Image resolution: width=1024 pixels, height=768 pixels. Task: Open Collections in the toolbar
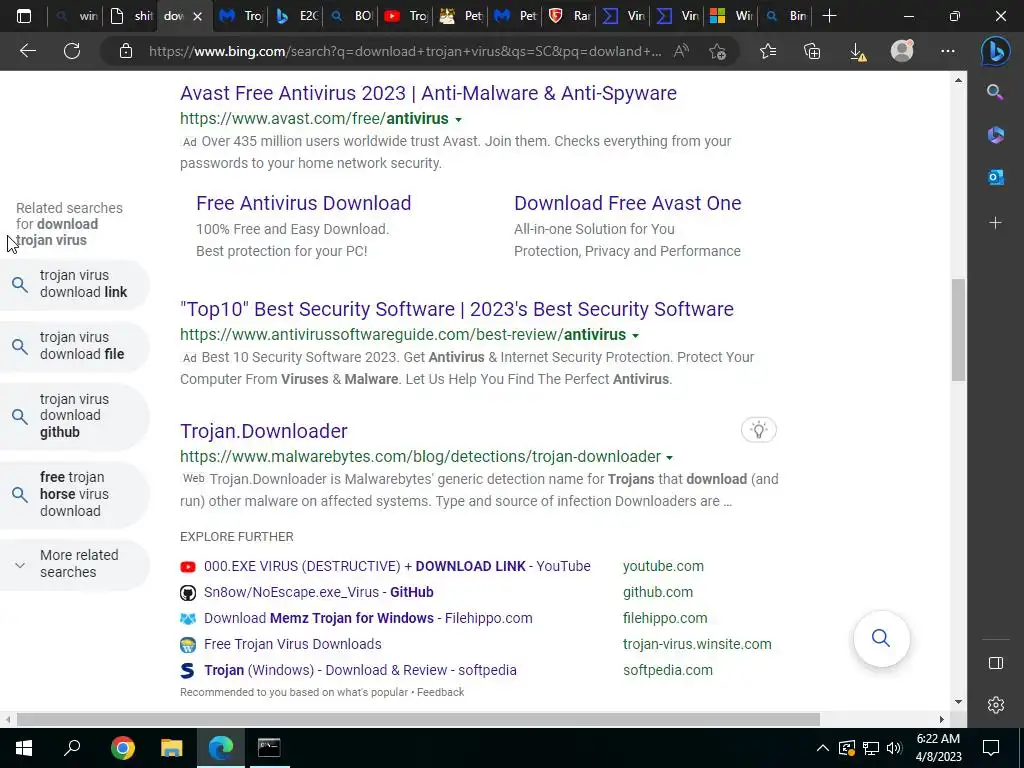click(812, 51)
